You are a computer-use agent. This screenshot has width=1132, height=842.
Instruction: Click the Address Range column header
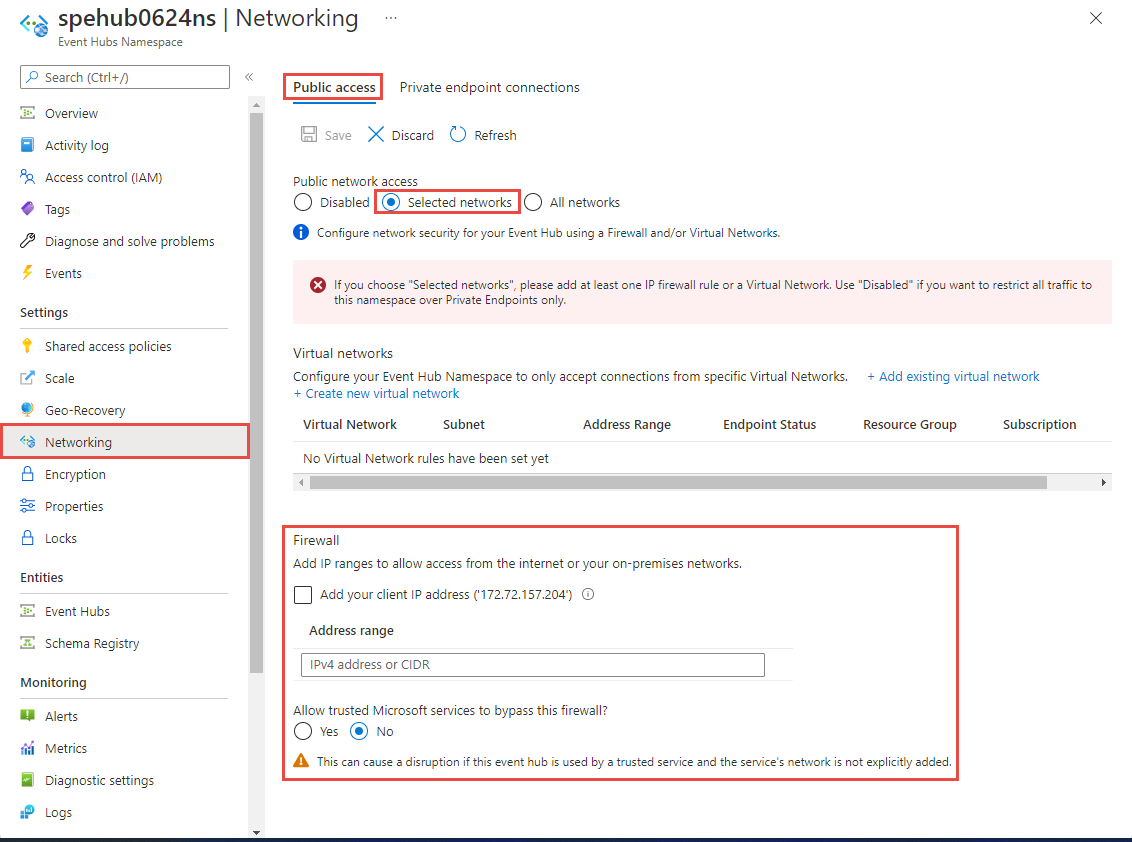(x=627, y=424)
